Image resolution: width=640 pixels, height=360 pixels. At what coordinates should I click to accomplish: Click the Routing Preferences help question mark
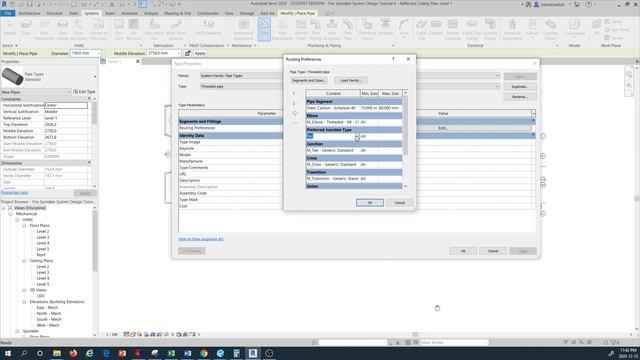393,59
